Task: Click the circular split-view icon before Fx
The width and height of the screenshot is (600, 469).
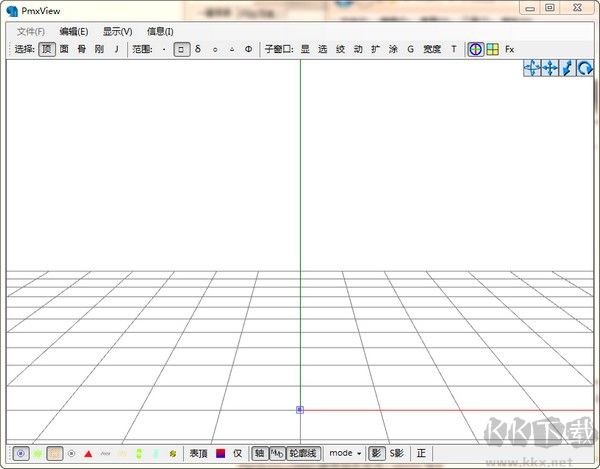Action: 476,49
